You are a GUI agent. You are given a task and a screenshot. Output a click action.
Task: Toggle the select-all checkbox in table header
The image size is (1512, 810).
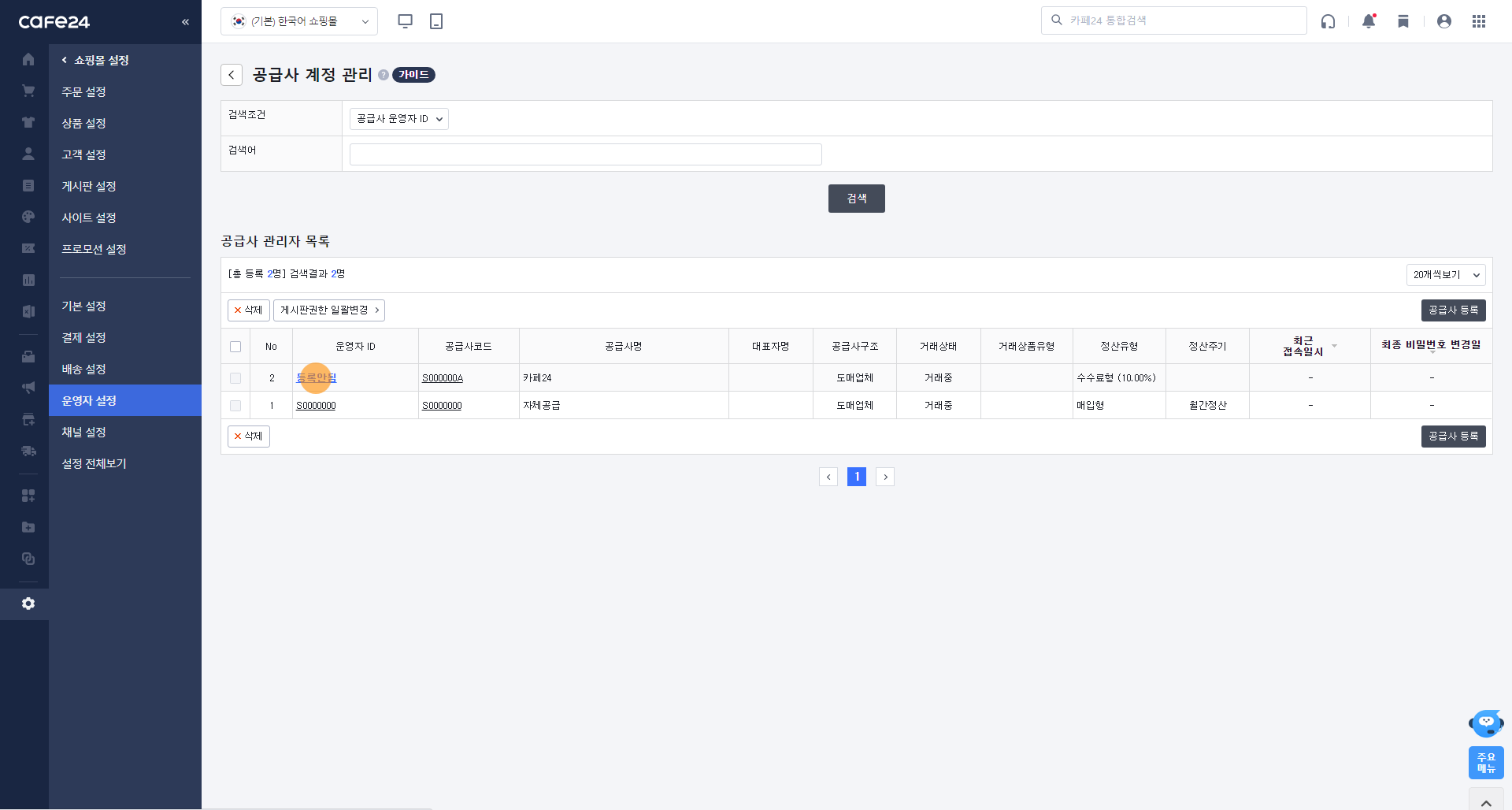pyautogui.click(x=235, y=347)
